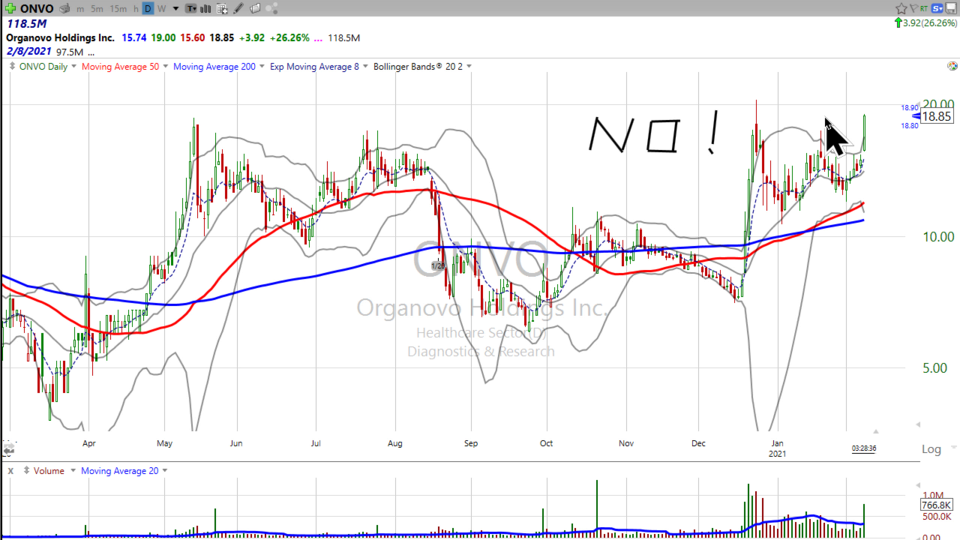This screenshot has width=960, height=540.
Task: Click the 03:28:36 countdown timer
Action: [x=864, y=449]
